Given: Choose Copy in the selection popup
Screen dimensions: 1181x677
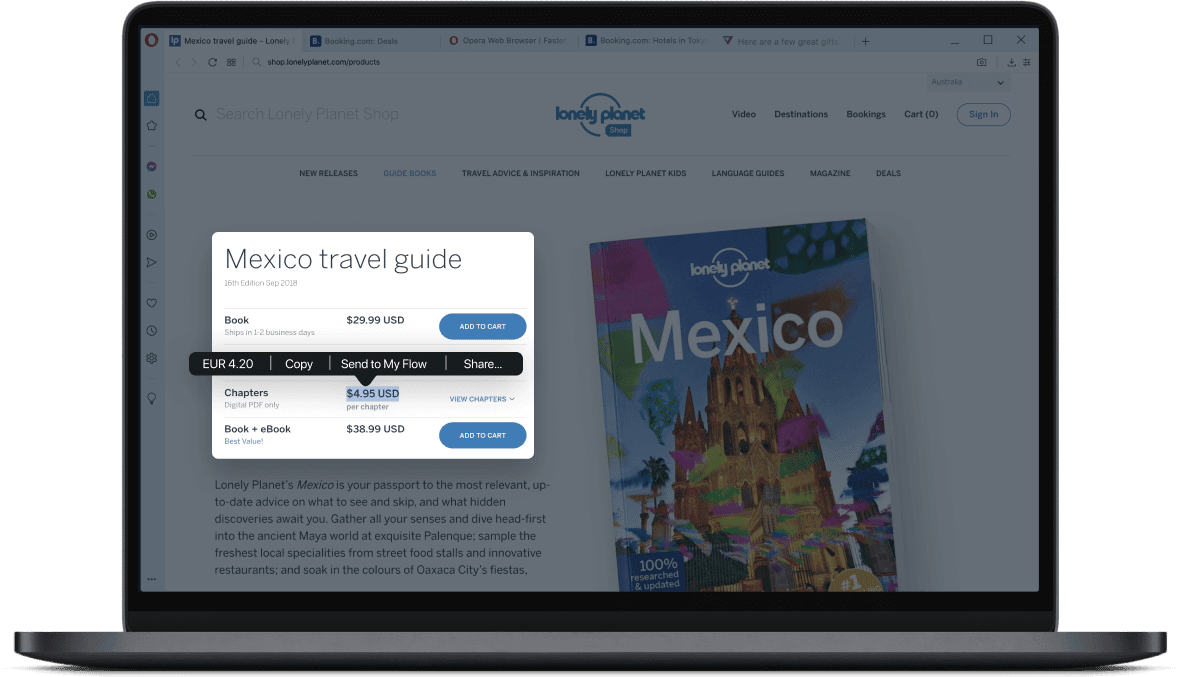Looking at the screenshot, I should click(299, 364).
